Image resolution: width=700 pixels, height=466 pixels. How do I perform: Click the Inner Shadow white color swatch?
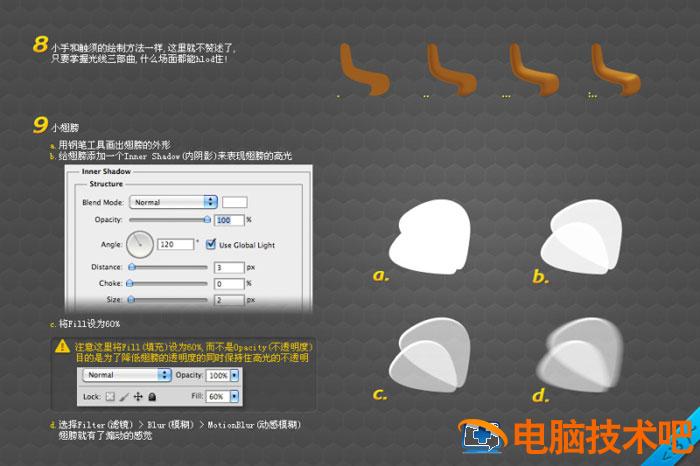coord(235,202)
